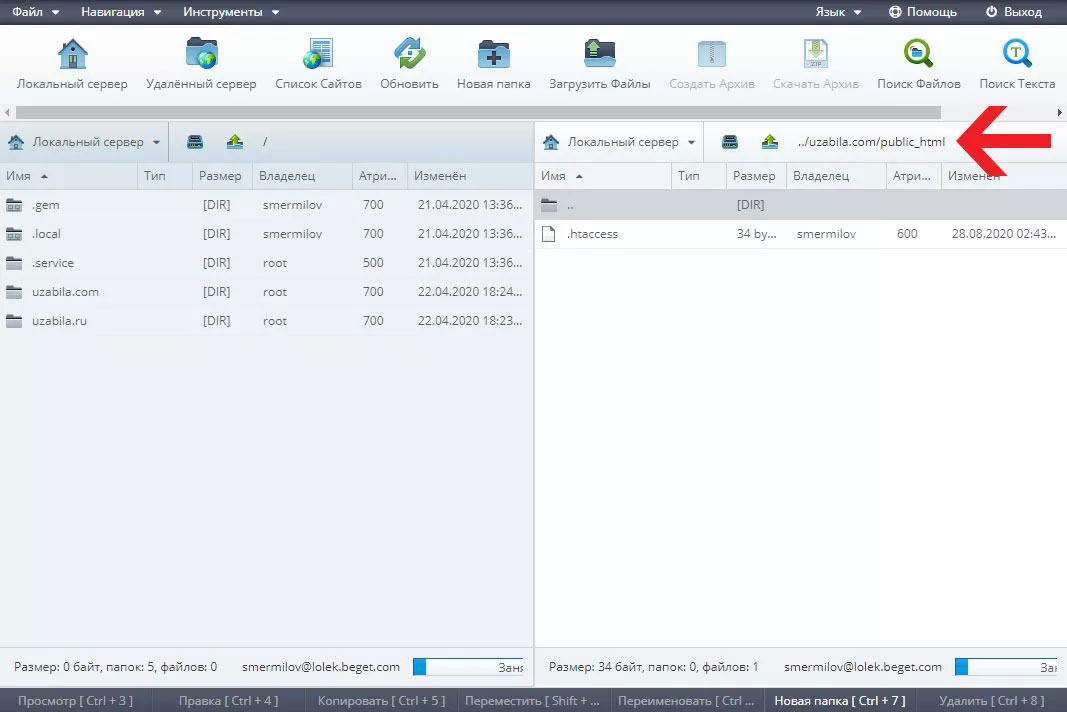The width and height of the screenshot is (1067, 712).
Task: Click the Refresh (Обновить) toolbar icon
Action: point(409,54)
